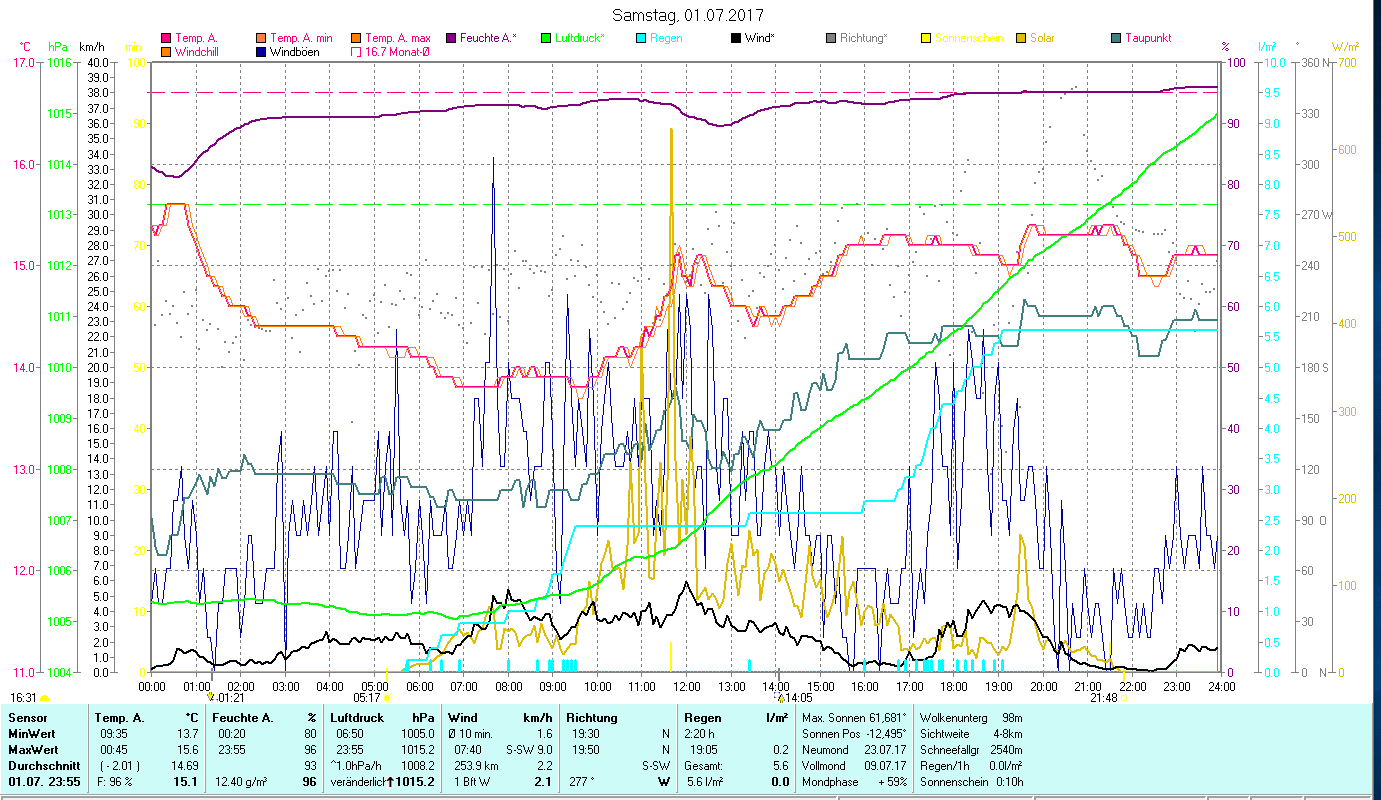Select the Windböen legend label

[x=295, y=52]
